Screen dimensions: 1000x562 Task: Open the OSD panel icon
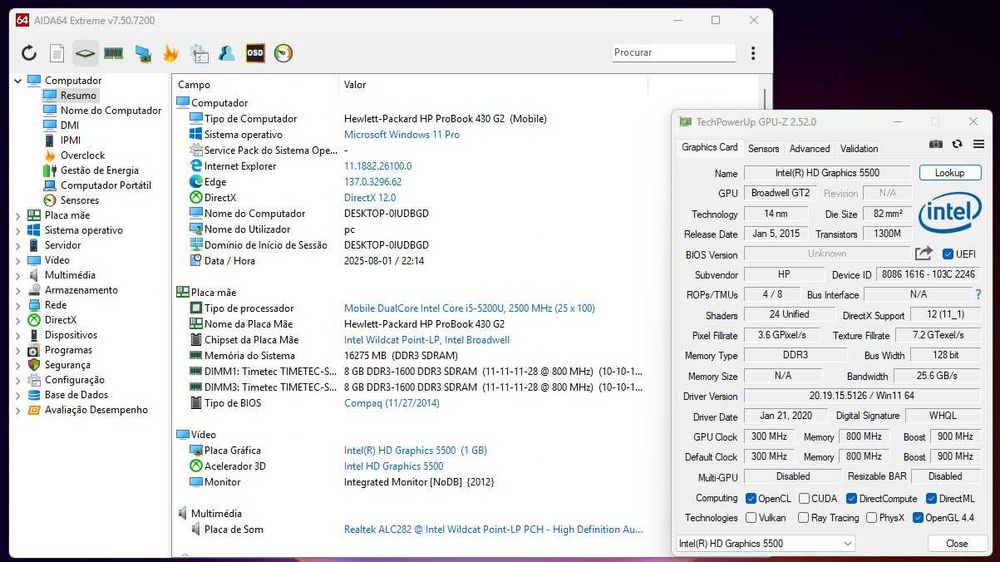(255, 53)
